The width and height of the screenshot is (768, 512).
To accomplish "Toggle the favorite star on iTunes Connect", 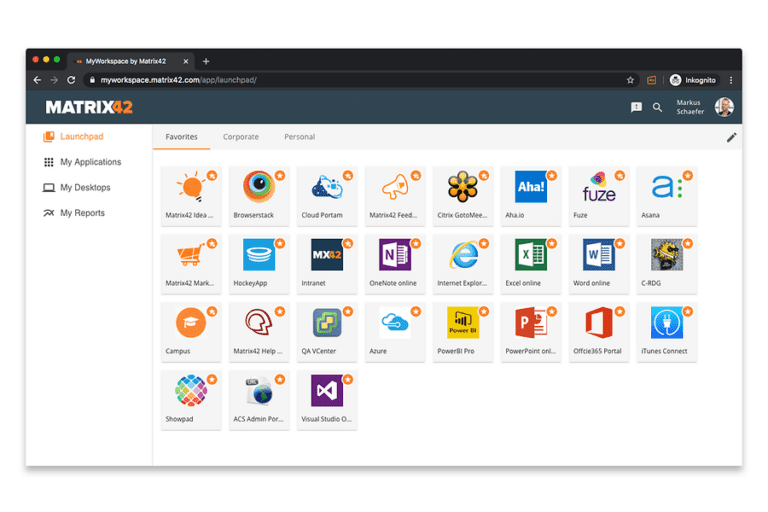I will [x=688, y=312].
